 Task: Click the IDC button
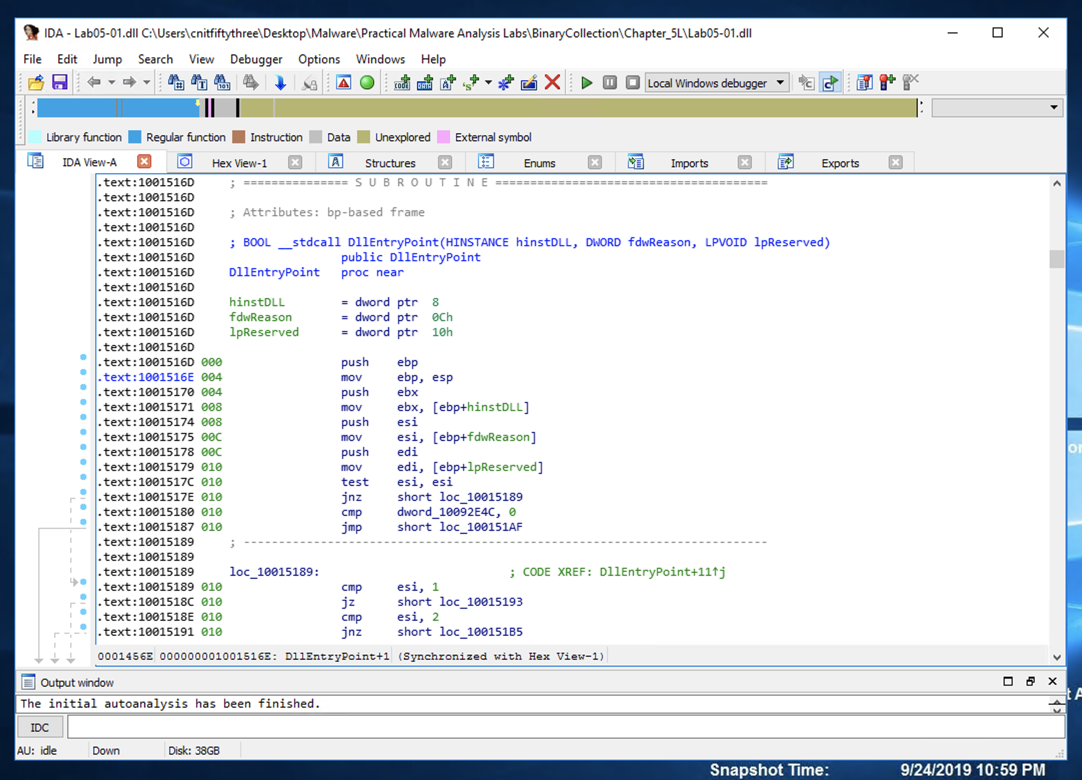click(x=40, y=727)
